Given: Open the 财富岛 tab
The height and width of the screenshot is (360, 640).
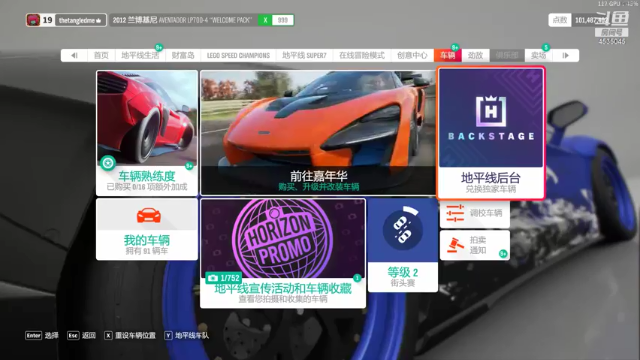Looking at the screenshot, I should point(183,56).
